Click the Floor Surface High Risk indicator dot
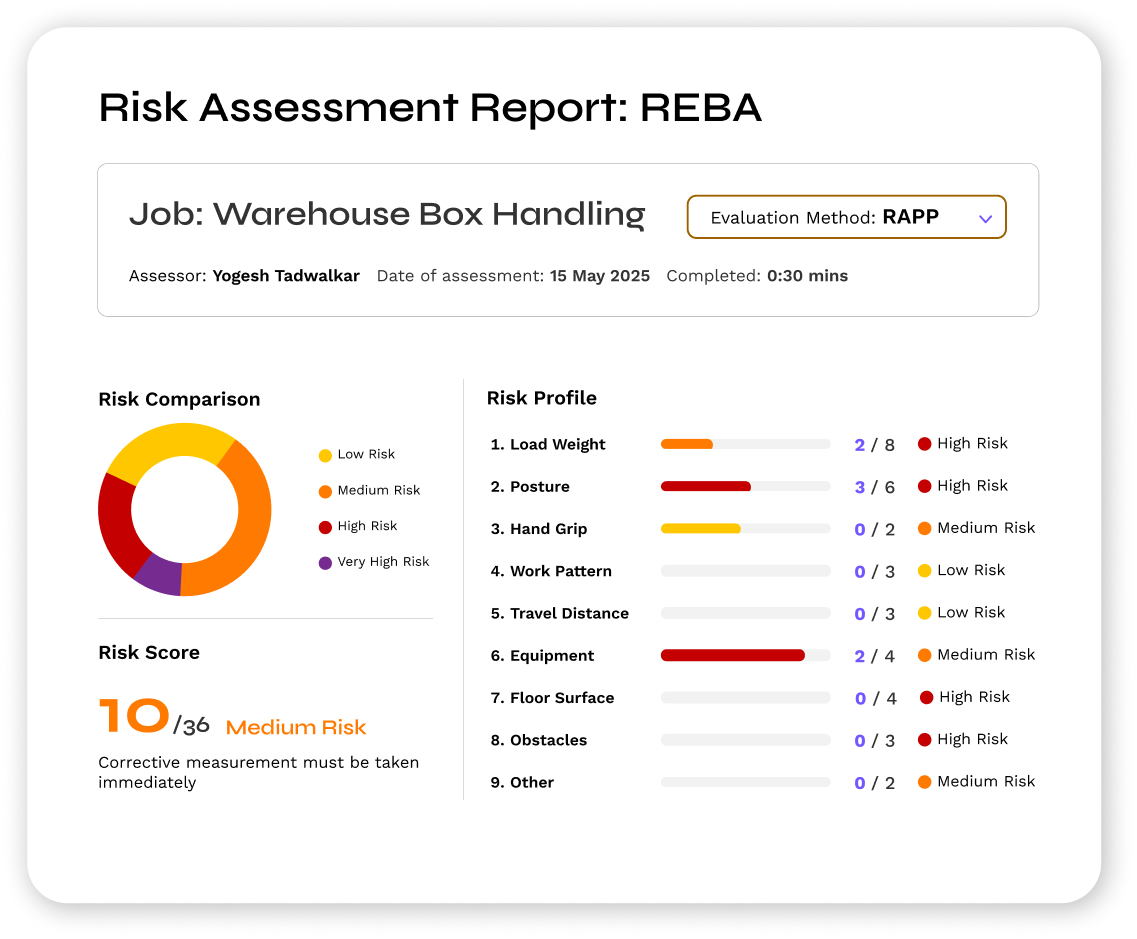This screenshot has height=939, width=1137. 926,698
